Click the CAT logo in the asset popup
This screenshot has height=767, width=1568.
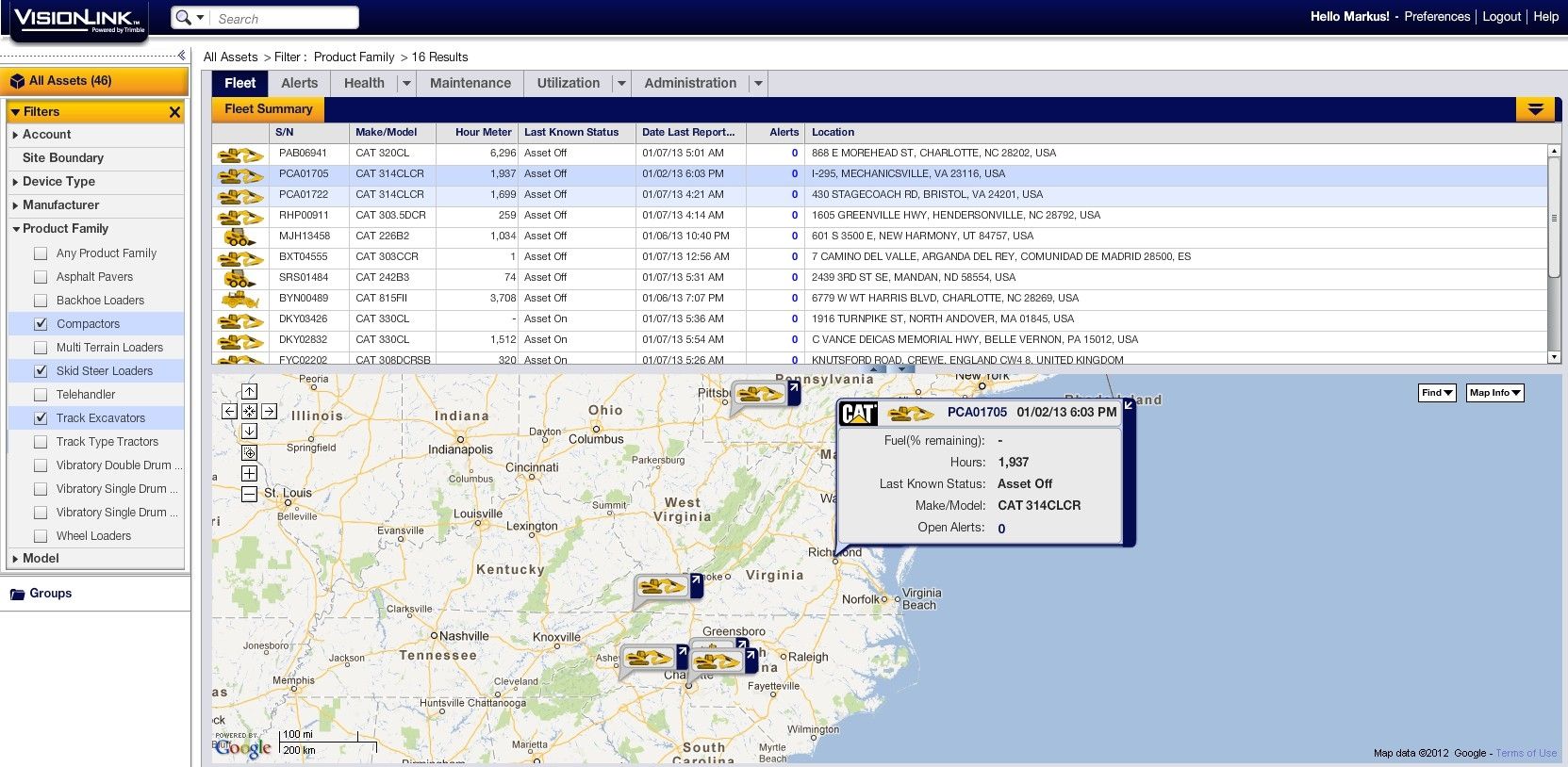859,414
